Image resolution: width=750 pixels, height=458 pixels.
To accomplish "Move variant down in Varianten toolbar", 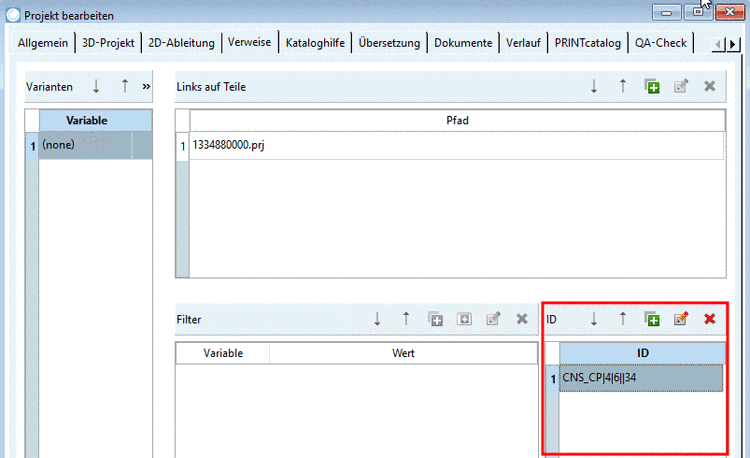I will 96,87.
